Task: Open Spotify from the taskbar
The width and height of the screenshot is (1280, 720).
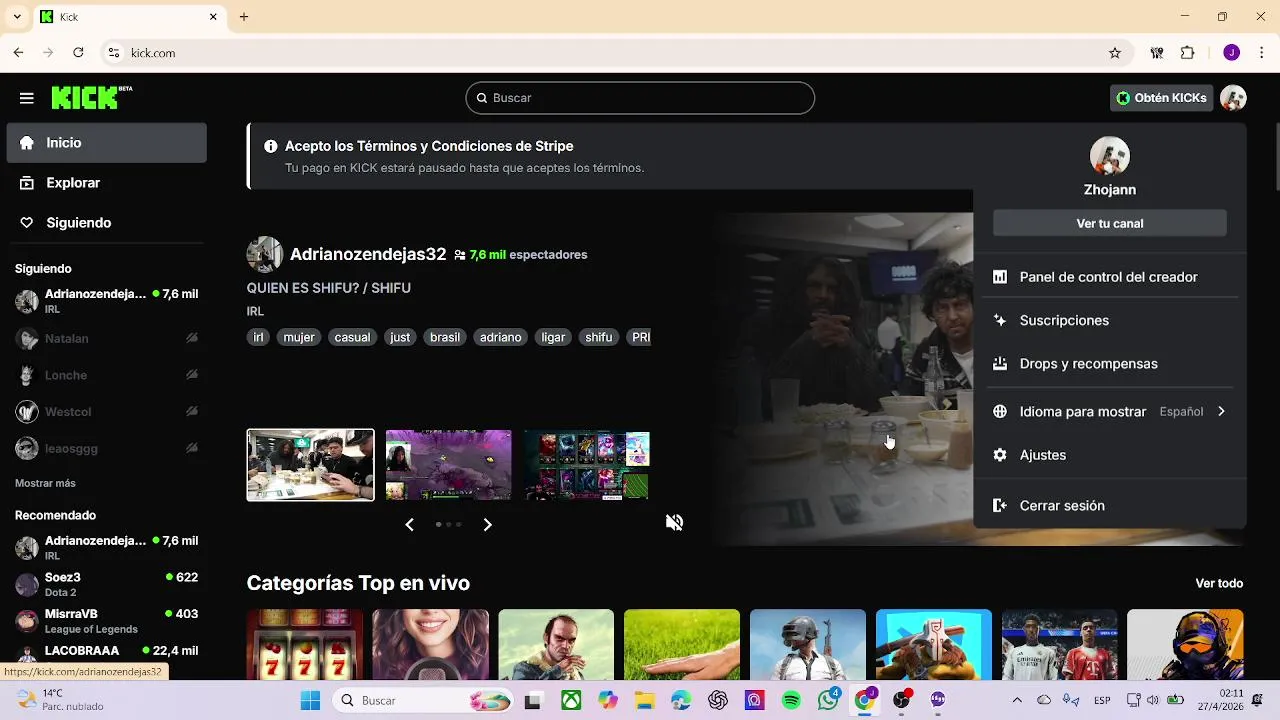Action: click(x=791, y=701)
